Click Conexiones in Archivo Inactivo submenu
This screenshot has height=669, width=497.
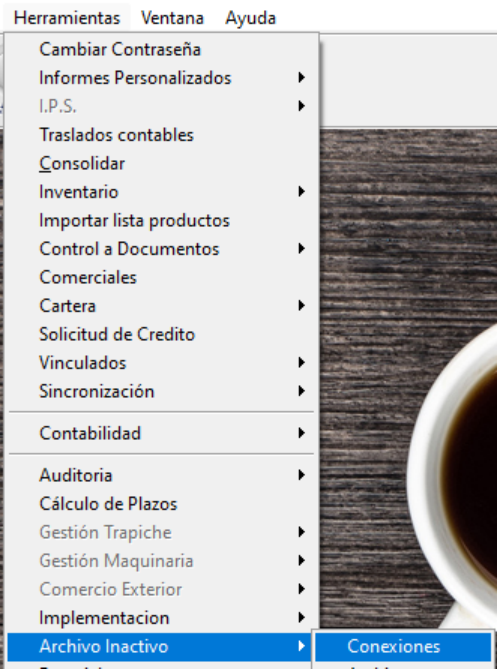click(403, 646)
